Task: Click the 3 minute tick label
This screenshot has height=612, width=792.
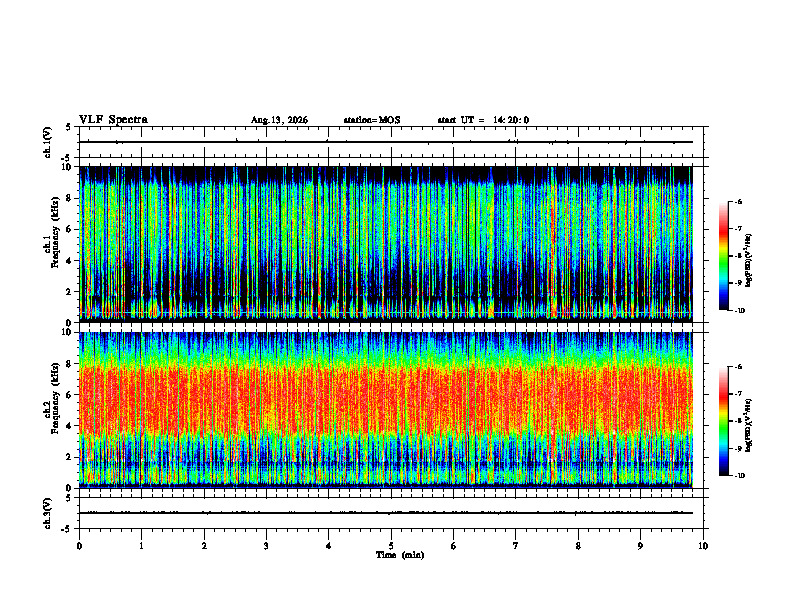Action: (266, 546)
